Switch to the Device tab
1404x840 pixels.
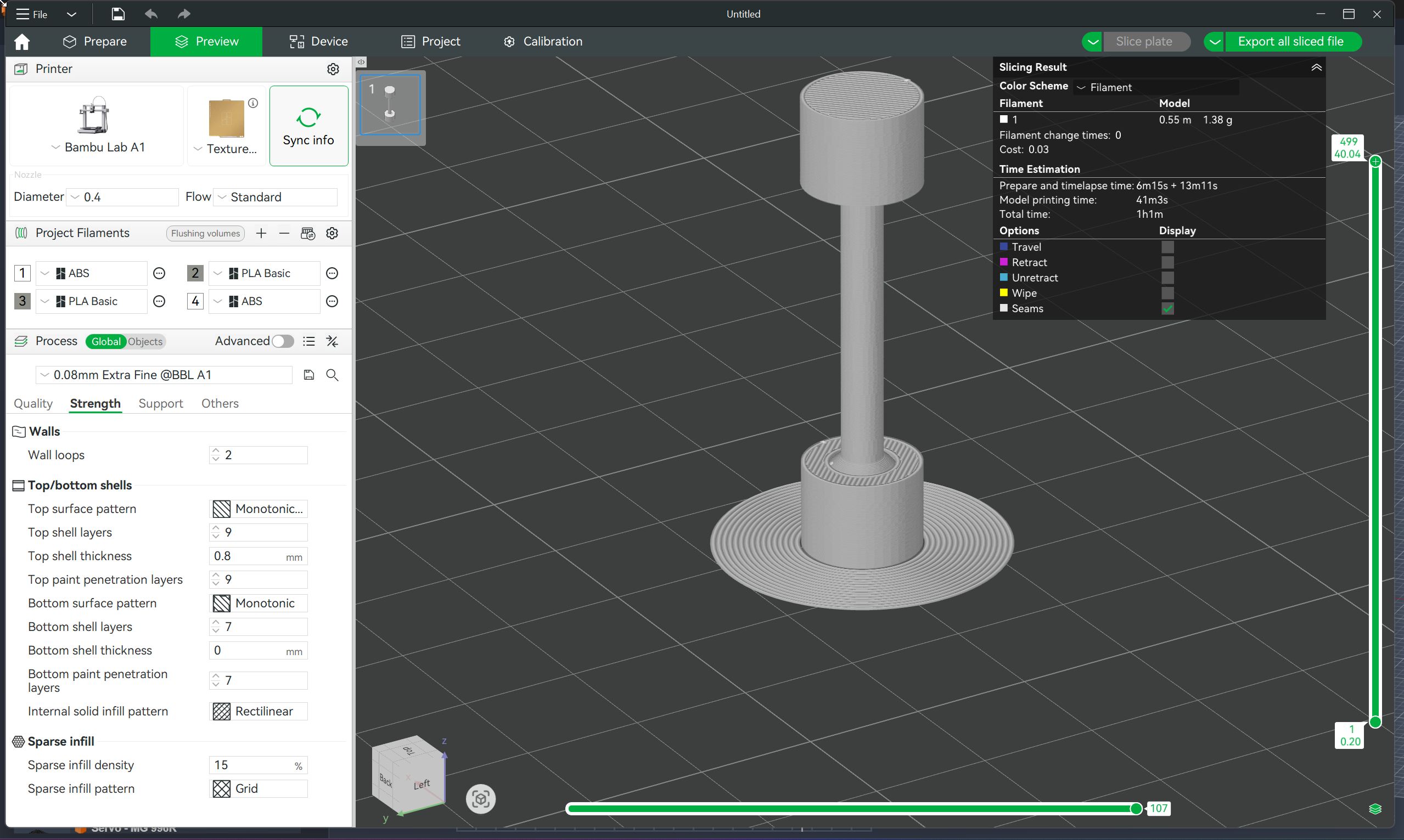click(x=318, y=41)
